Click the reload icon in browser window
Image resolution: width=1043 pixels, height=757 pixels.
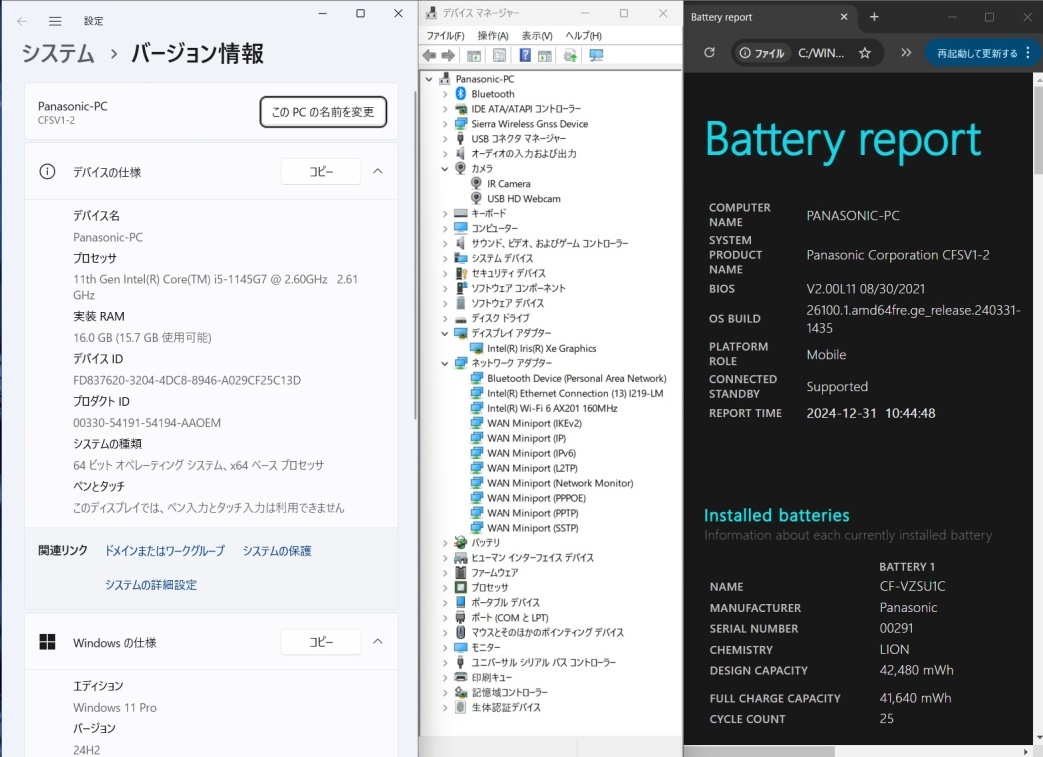click(709, 53)
